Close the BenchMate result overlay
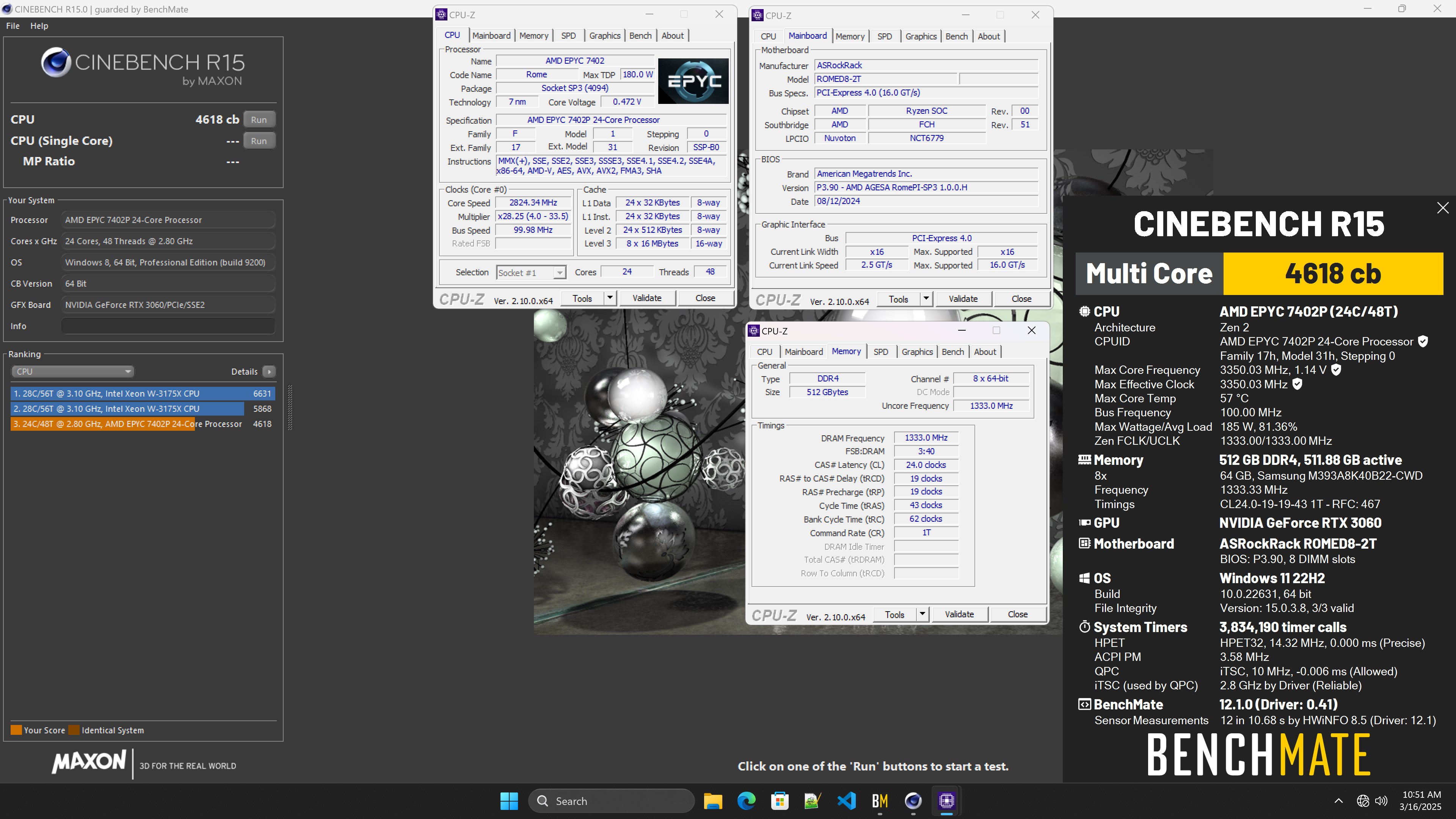The image size is (1456, 819). click(1442, 208)
